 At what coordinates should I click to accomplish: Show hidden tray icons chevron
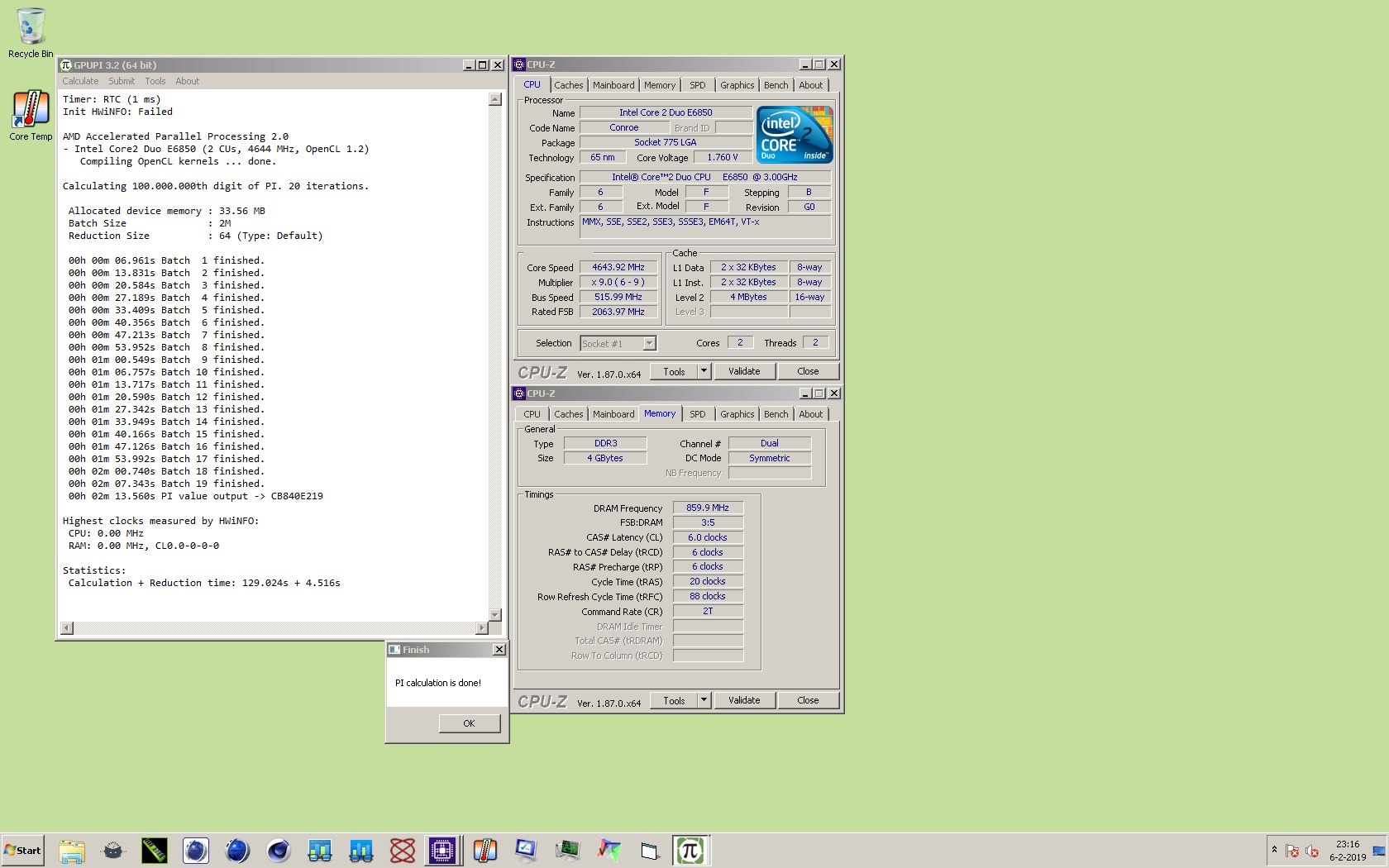coord(1274,850)
